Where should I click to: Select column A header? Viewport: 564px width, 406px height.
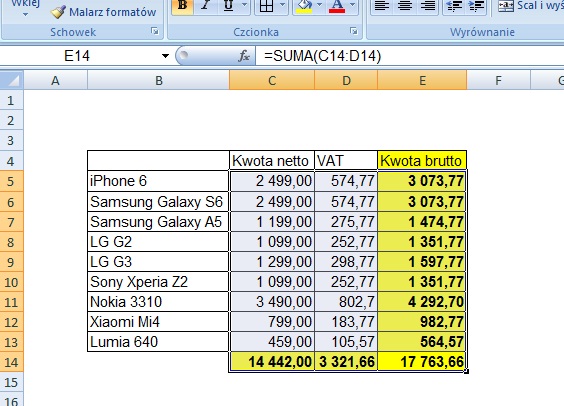(55, 80)
